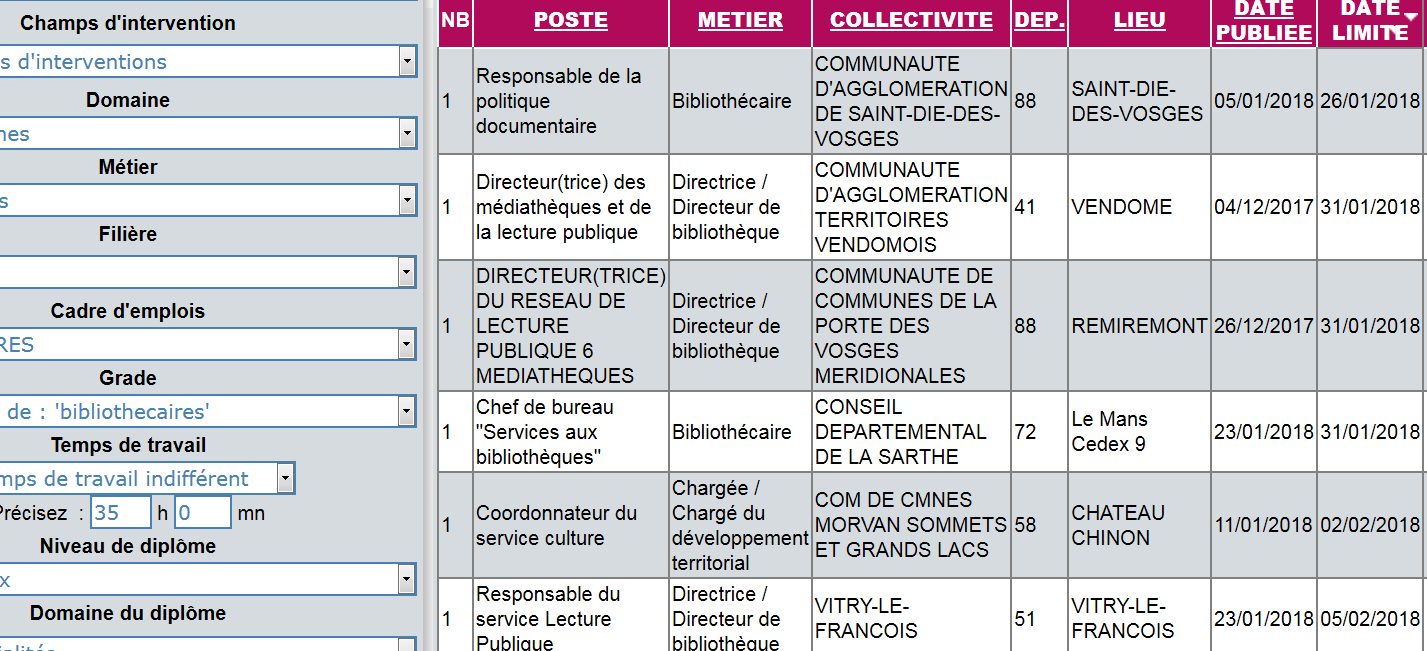Click the sort arrow on DATE LIMITE header

pos(1398,33)
